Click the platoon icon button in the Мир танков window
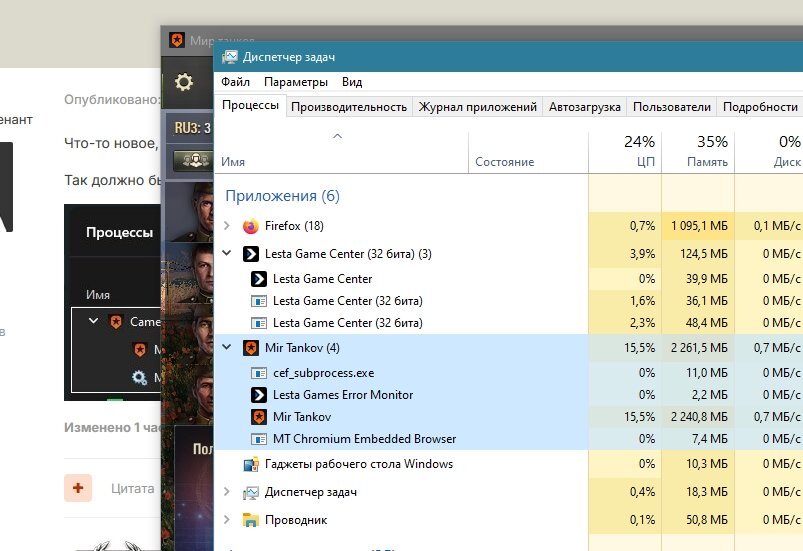 (x=194, y=160)
